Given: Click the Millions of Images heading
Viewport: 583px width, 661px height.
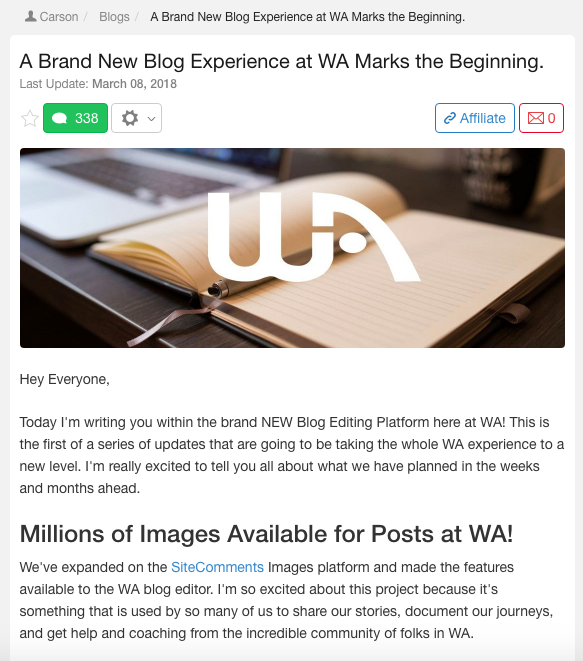Looking at the screenshot, I should point(266,534).
